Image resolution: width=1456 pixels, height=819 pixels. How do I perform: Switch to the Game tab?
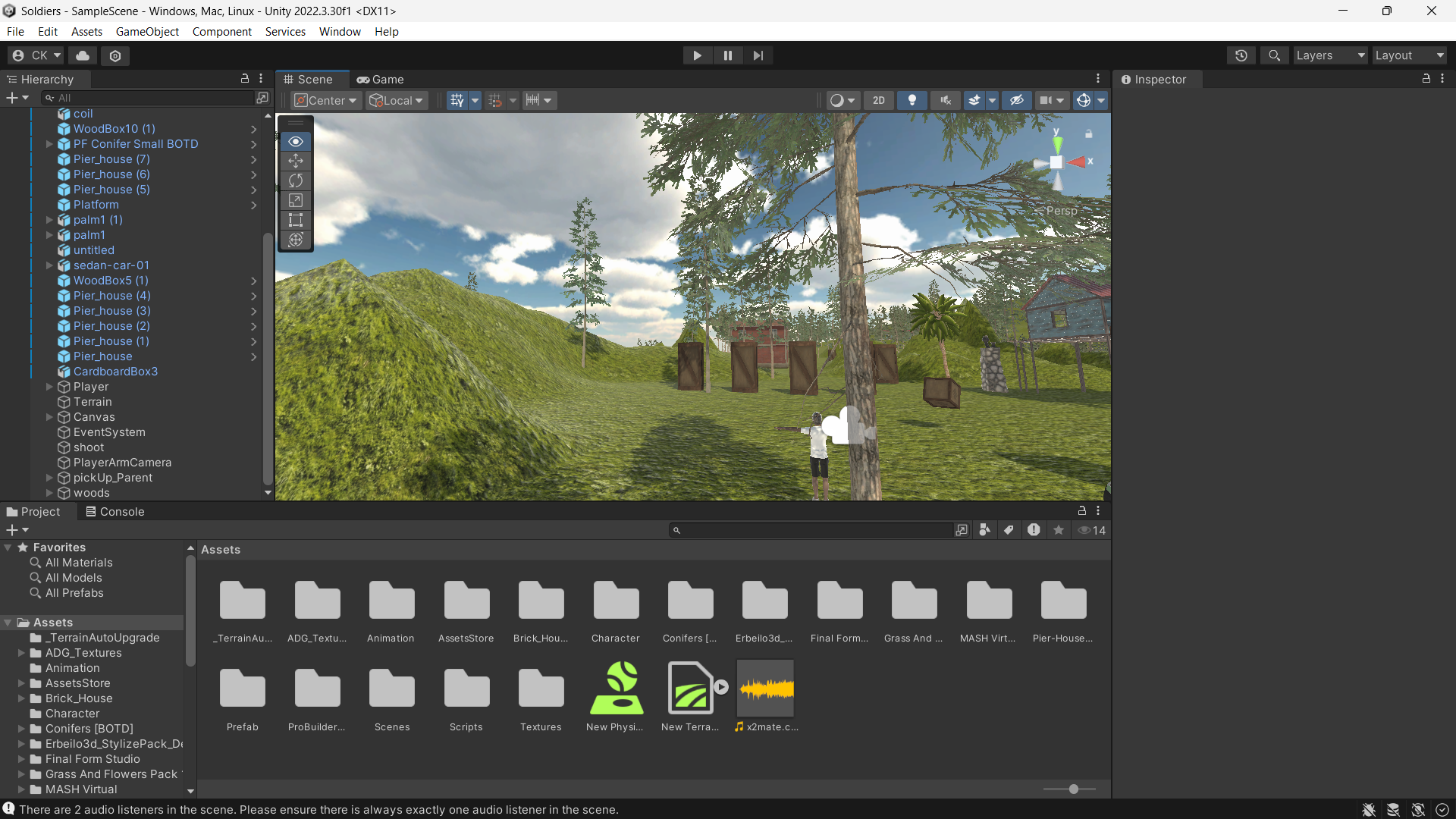(x=381, y=80)
